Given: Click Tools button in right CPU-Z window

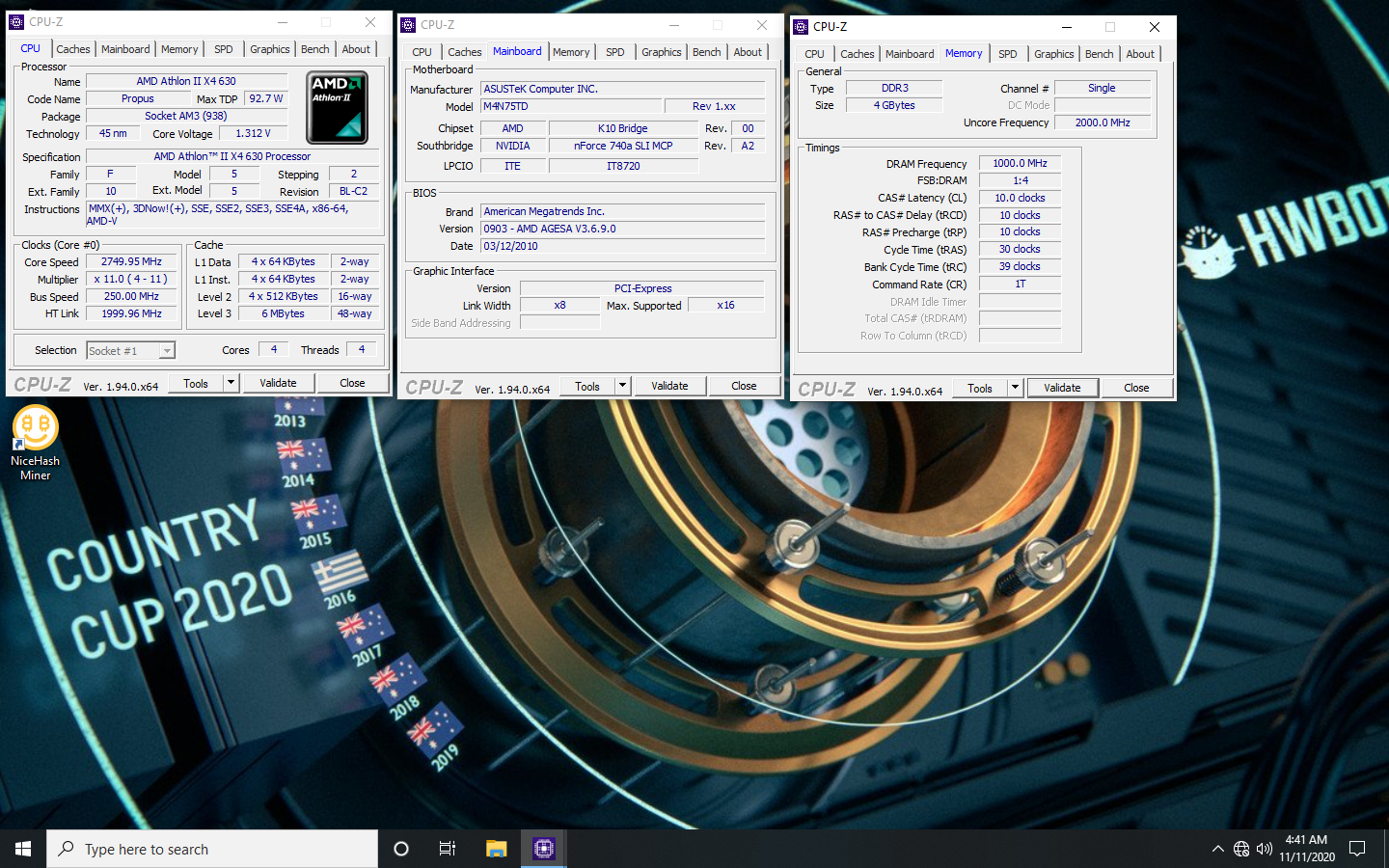Looking at the screenshot, I should click(x=980, y=388).
